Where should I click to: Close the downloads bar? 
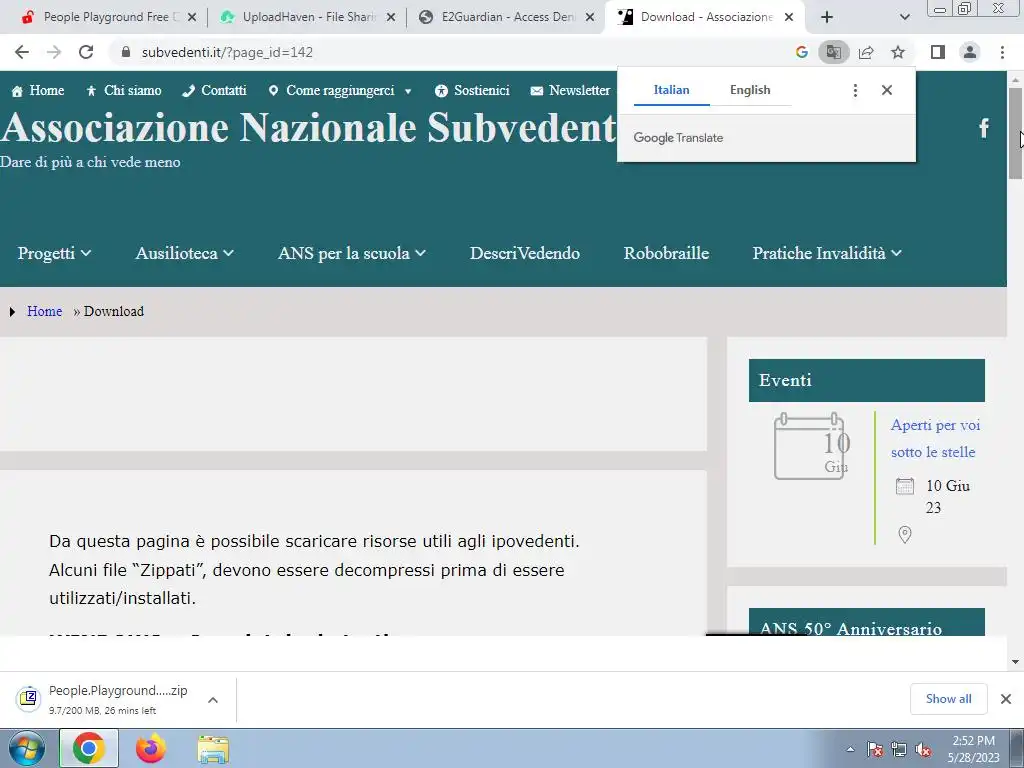1006,699
